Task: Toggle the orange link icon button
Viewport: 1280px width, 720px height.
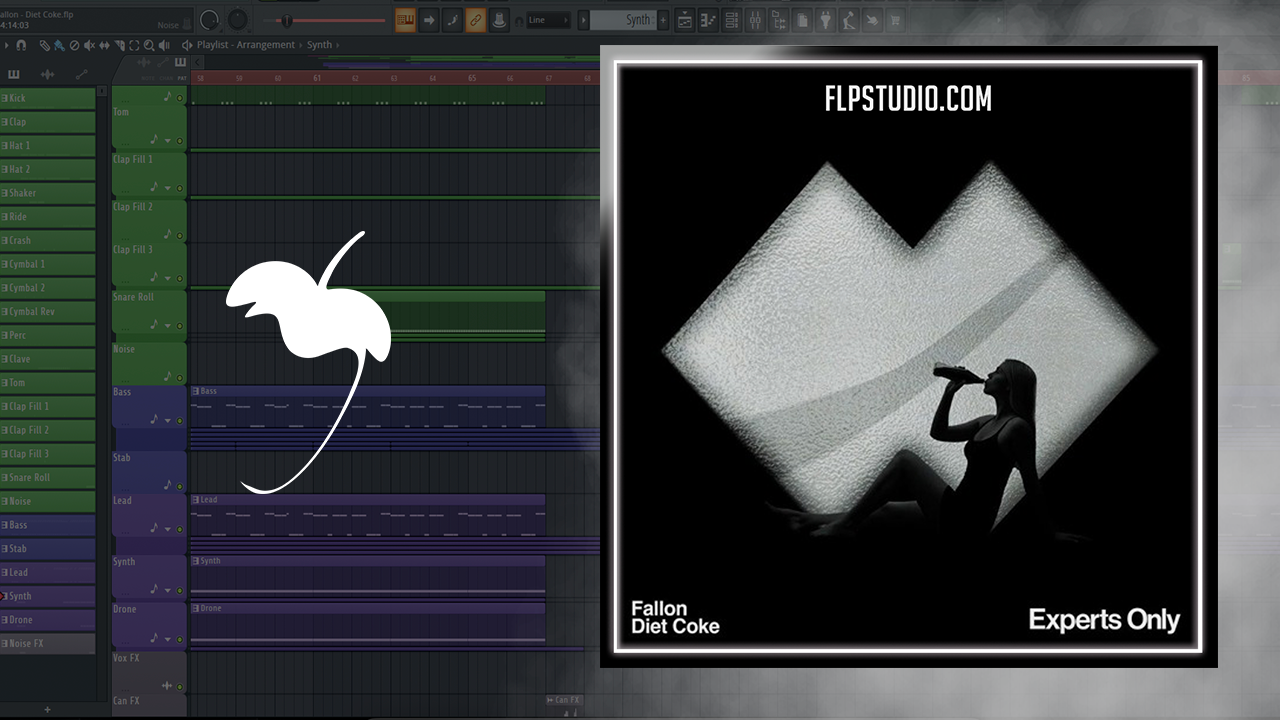Action: point(475,20)
